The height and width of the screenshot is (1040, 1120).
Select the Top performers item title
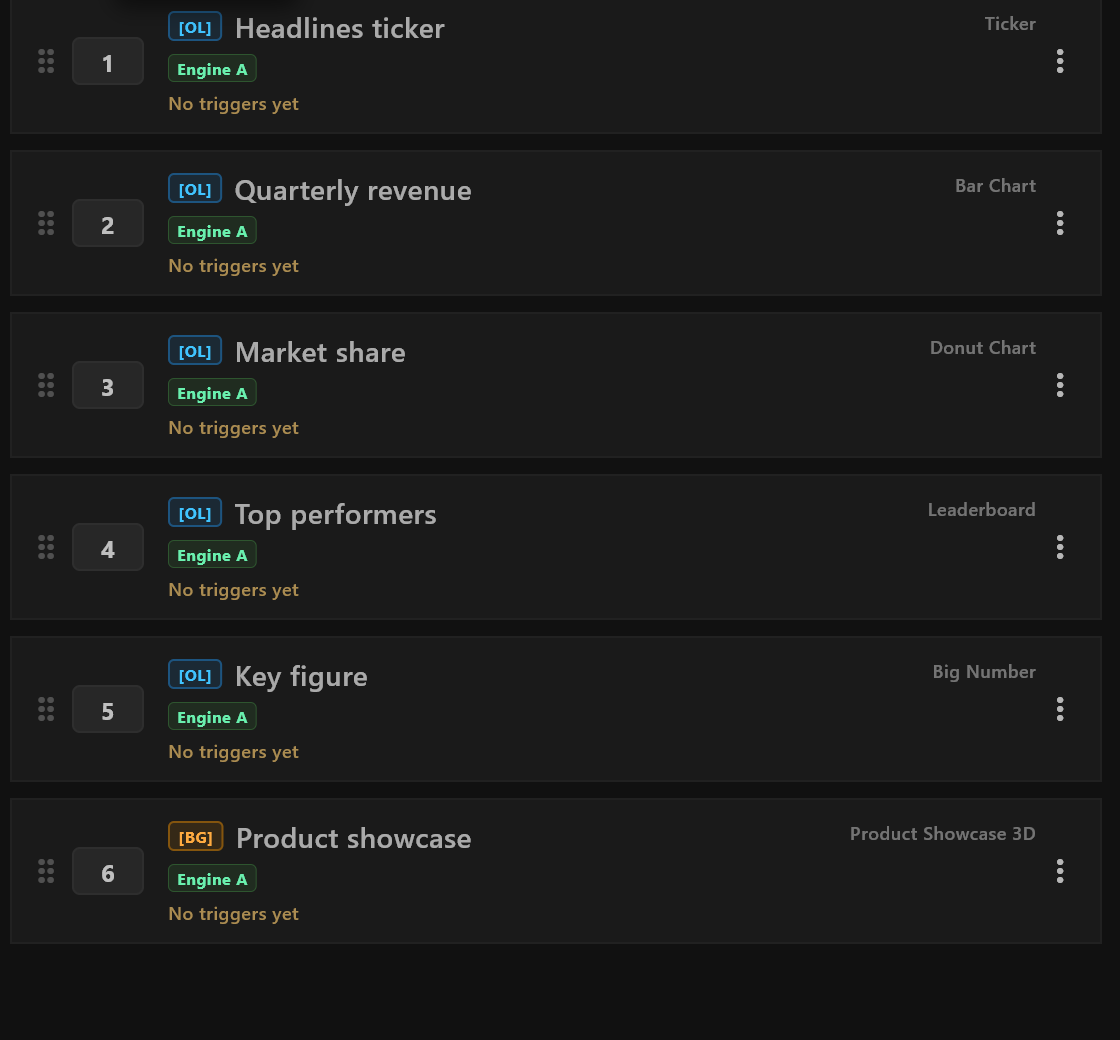(336, 515)
